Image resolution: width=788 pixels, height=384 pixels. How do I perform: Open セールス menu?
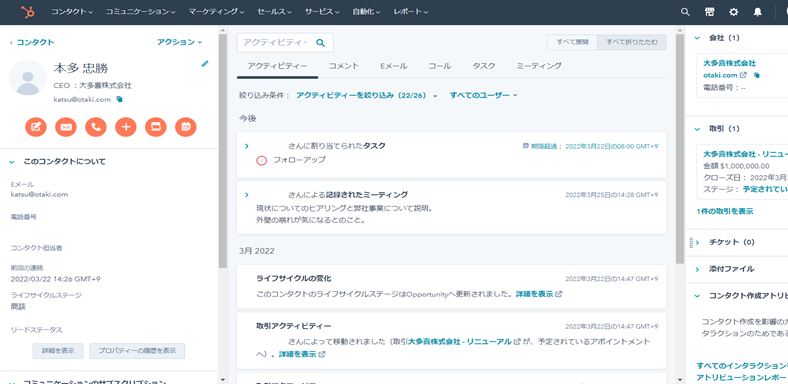click(274, 12)
